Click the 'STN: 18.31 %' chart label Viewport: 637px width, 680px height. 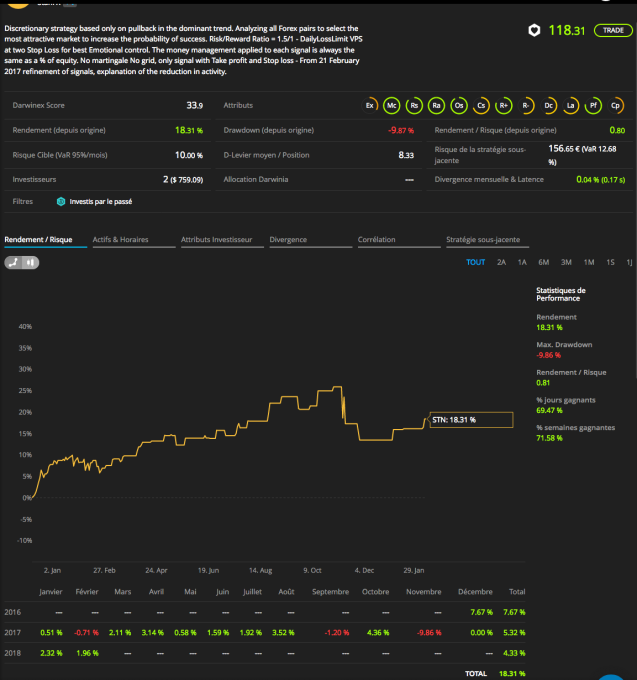coord(471,420)
